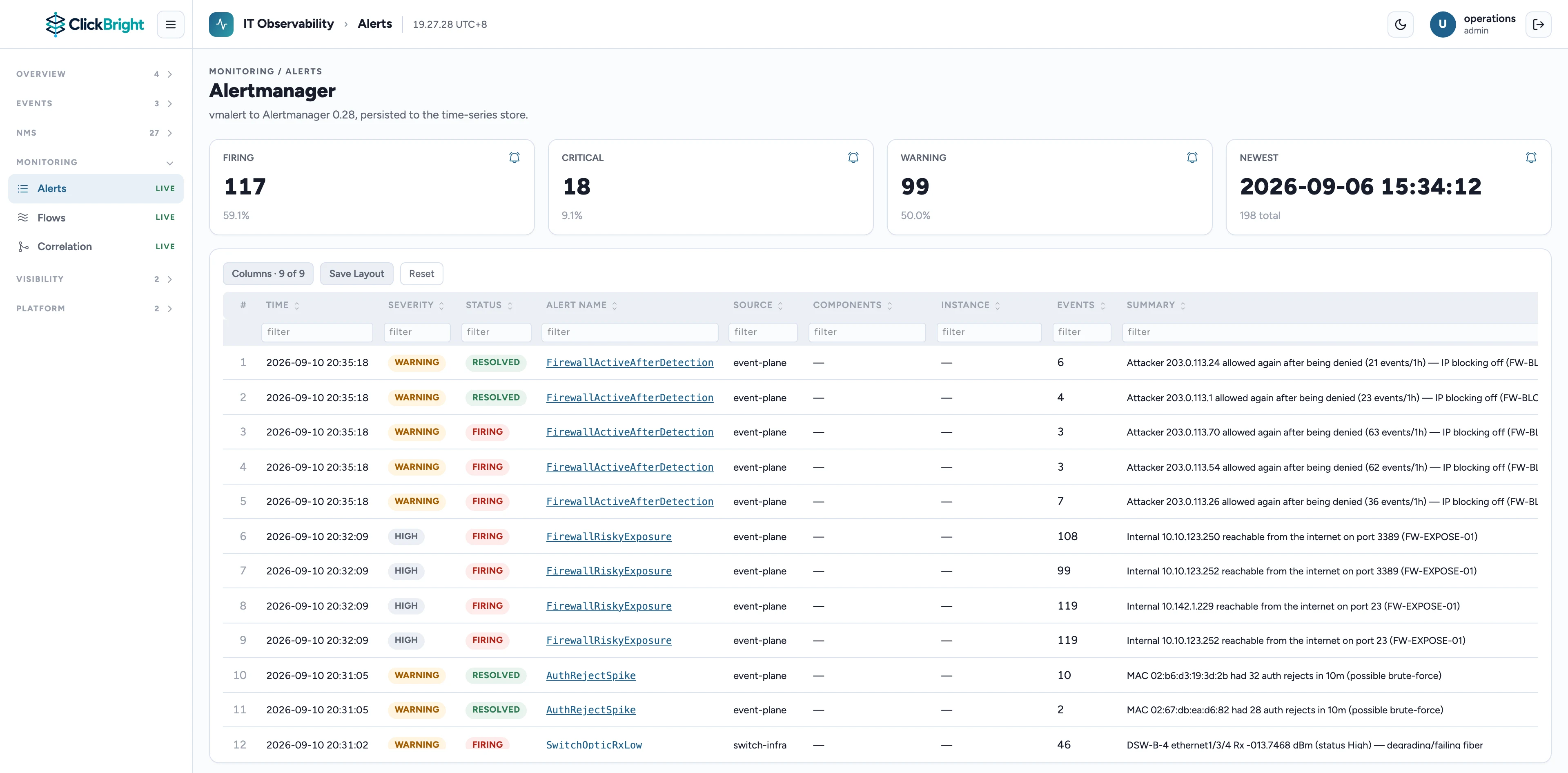Image resolution: width=1568 pixels, height=773 pixels.
Task: Expand the Events sidebar section
Action: click(x=96, y=103)
